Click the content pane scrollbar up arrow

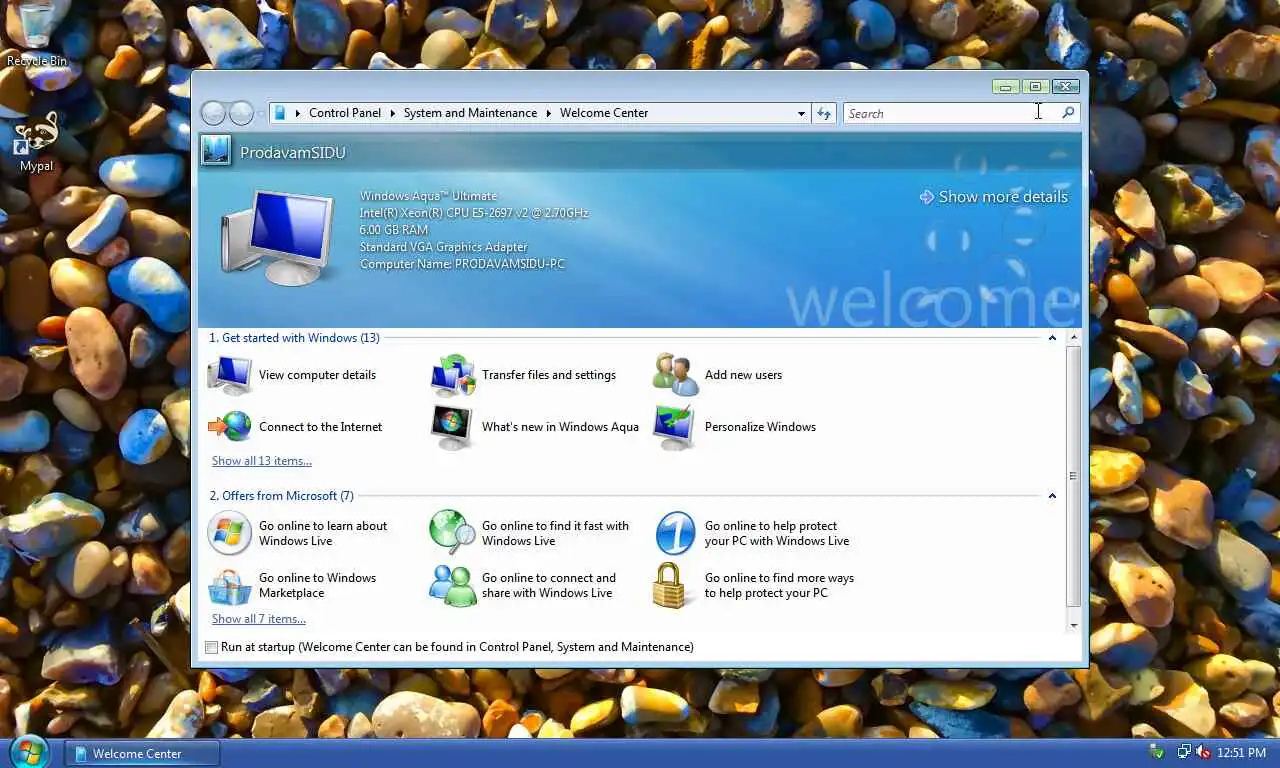pos(1074,337)
